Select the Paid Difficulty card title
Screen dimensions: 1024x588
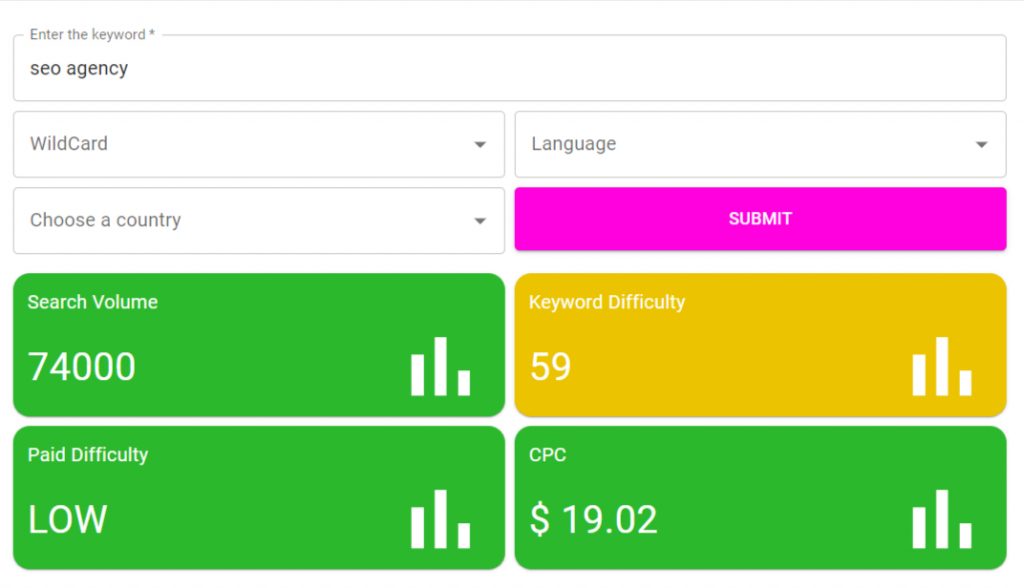pos(88,455)
